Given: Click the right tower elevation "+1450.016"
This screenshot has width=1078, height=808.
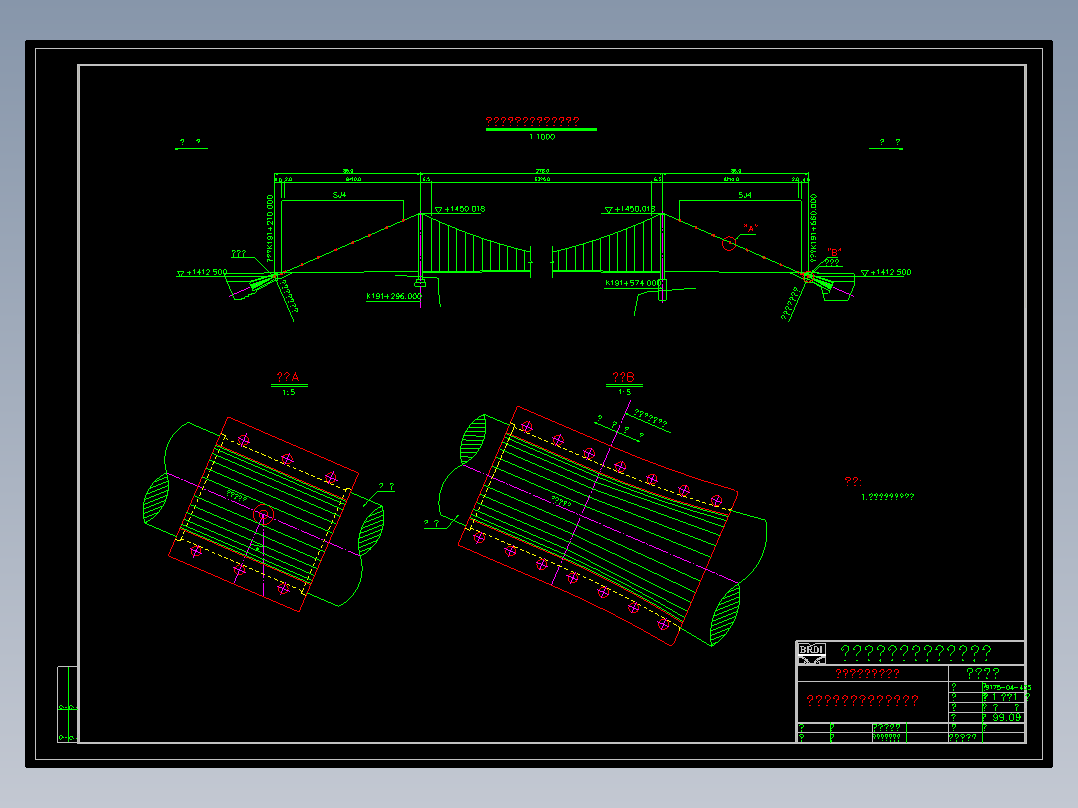Looking at the screenshot, I should click(635, 209).
